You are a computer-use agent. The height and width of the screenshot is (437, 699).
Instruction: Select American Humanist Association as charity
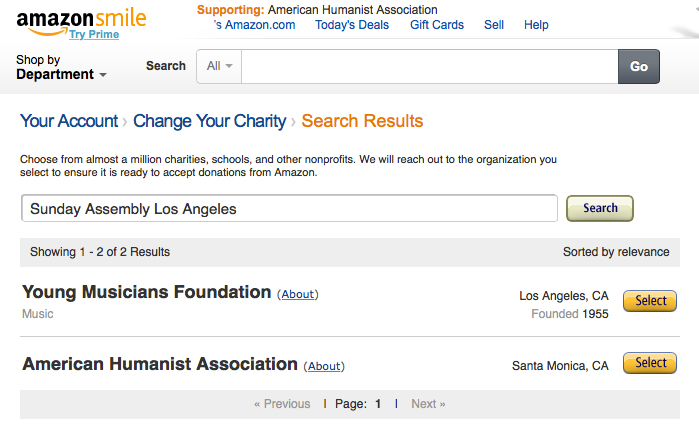(650, 363)
